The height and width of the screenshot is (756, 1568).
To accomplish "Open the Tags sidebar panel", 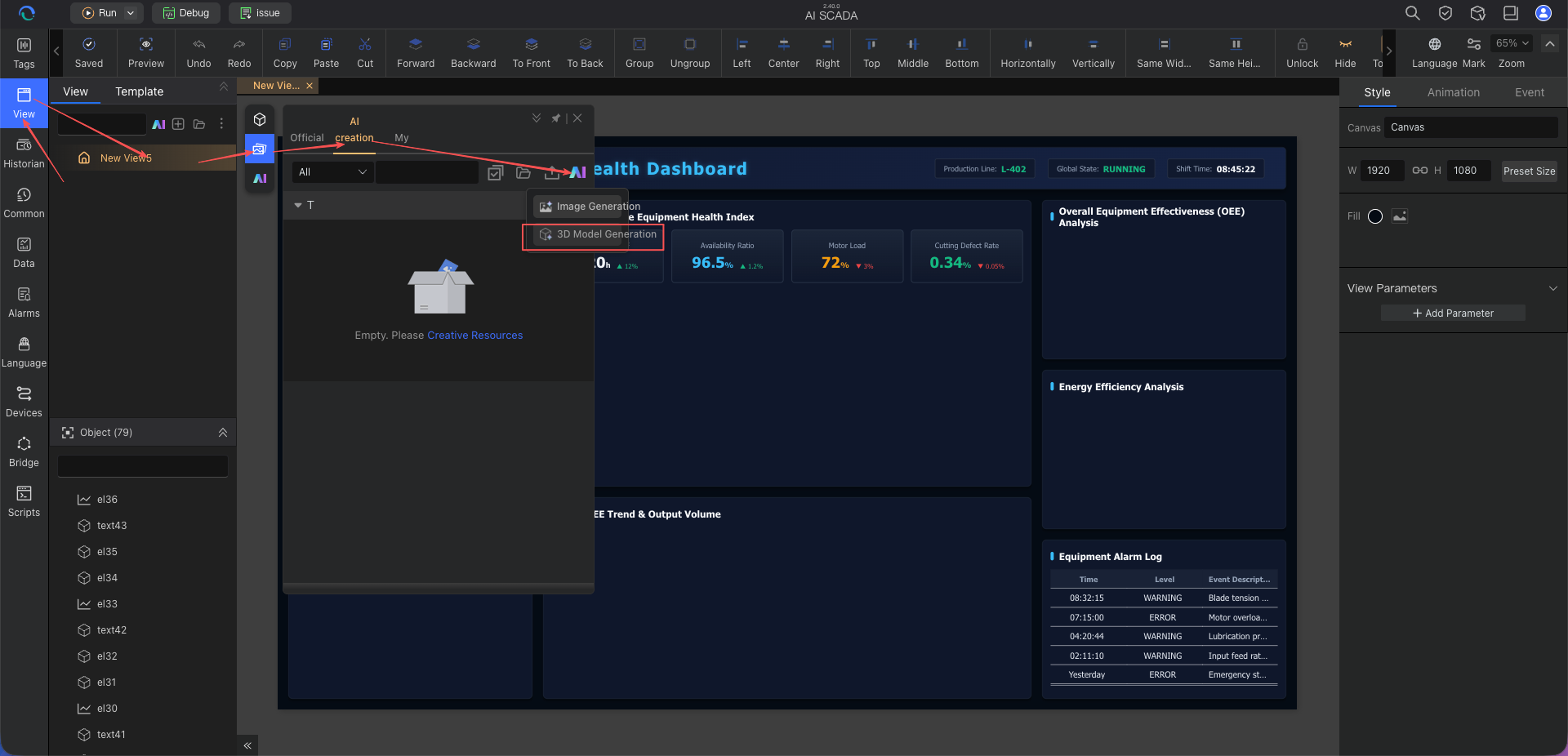I will (24, 53).
